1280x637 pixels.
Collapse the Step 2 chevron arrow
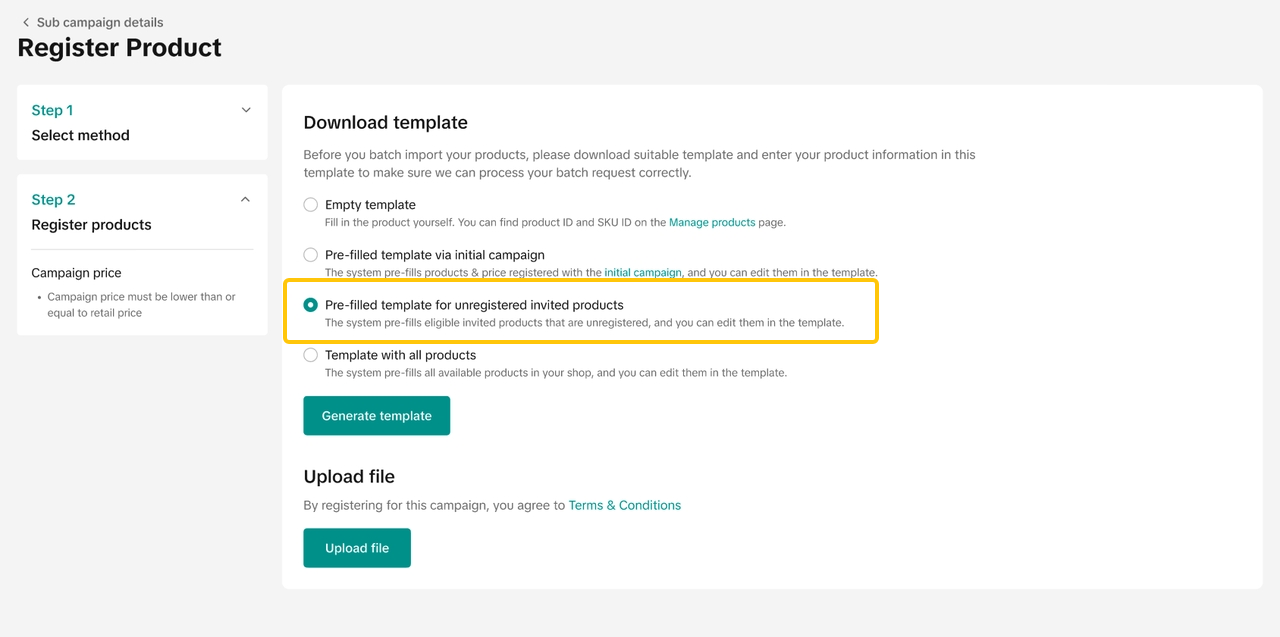click(246, 199)
